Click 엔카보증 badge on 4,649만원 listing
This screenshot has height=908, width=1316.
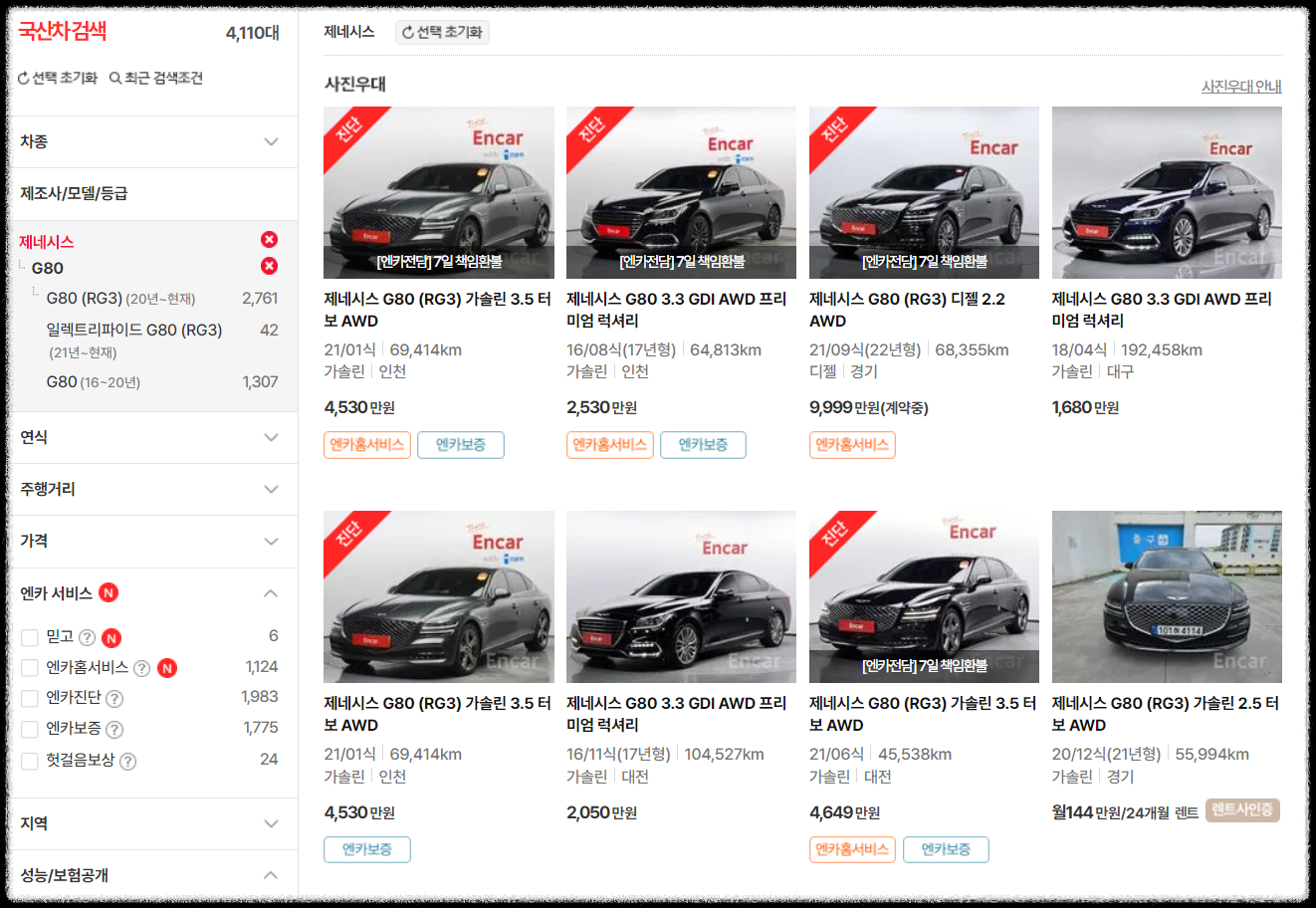coord(946,849)
